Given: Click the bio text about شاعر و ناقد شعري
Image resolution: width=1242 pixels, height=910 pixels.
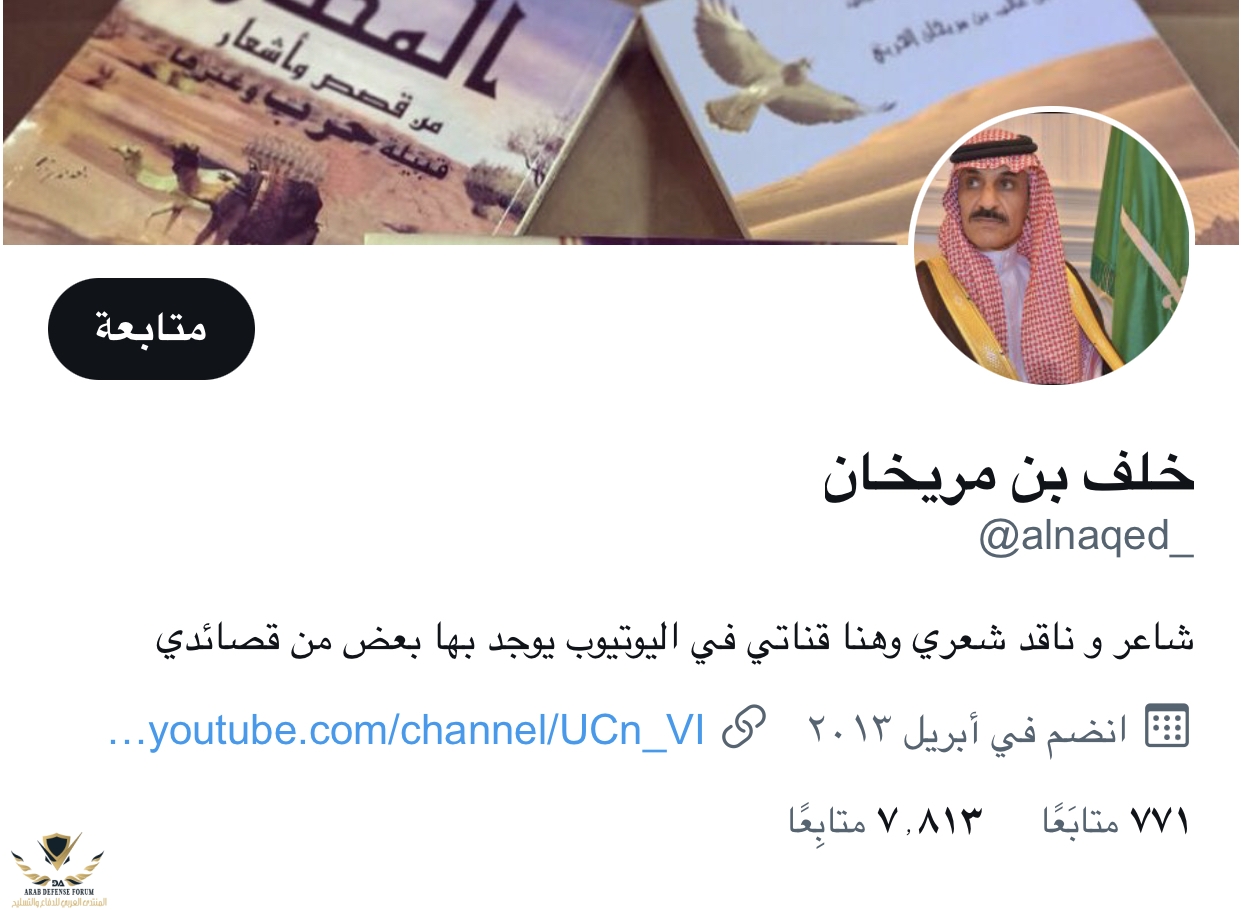Looking at the screenshot, I should click(x=675, y=639).
